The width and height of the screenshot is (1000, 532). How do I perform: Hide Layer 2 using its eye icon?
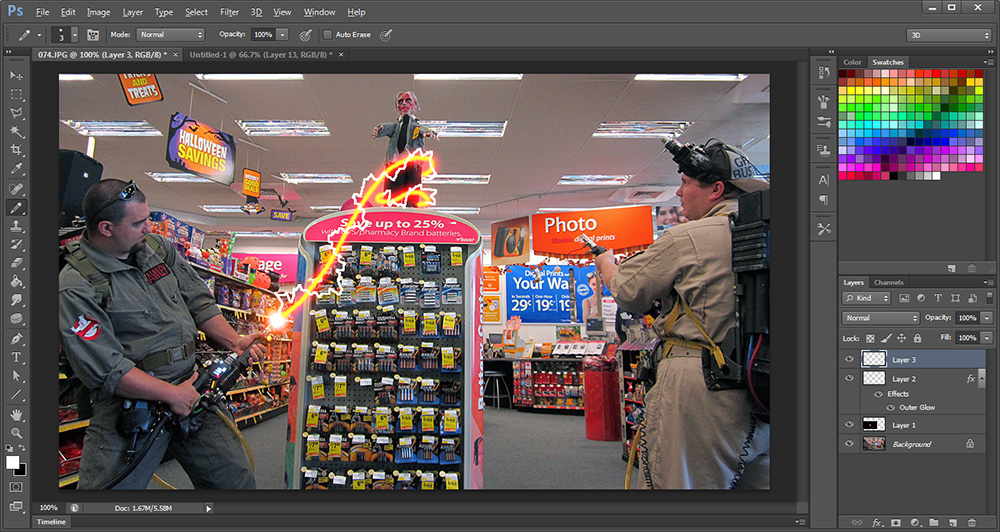pyautogui.click(x=849, y=378)
